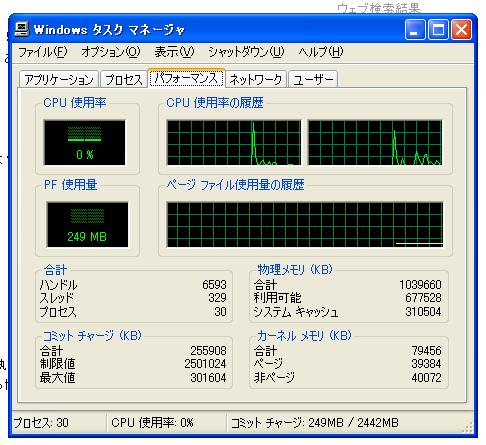The width and height of the screenshot is (486, 445).
Task: Switch to the ネットワーク tab
Action: (x=256, y=79)
